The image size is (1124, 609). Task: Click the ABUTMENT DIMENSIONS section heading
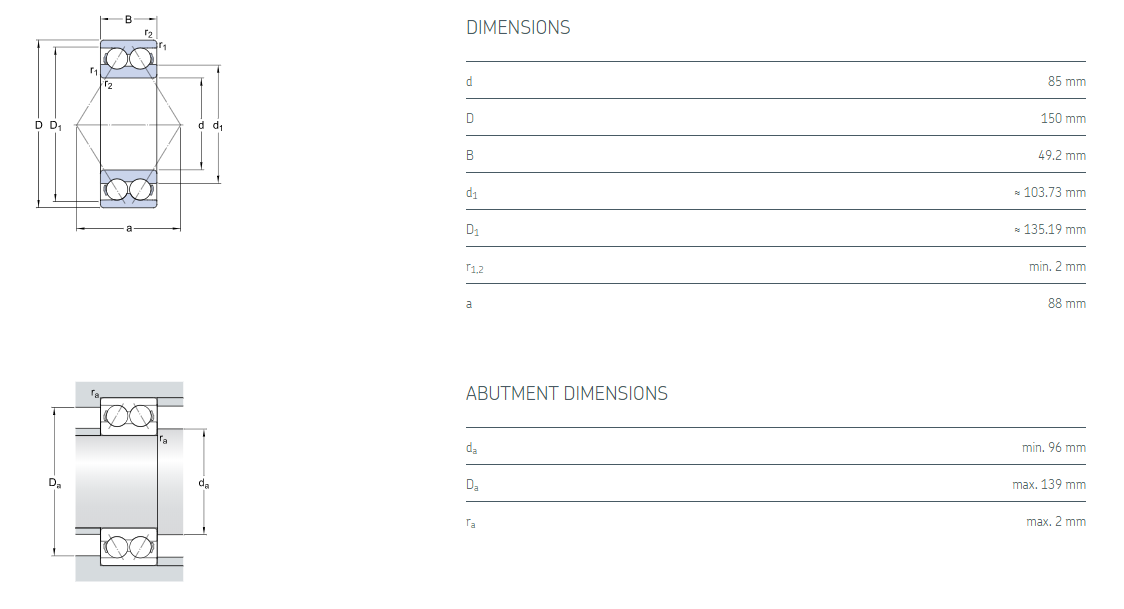[x=566, y=393]
